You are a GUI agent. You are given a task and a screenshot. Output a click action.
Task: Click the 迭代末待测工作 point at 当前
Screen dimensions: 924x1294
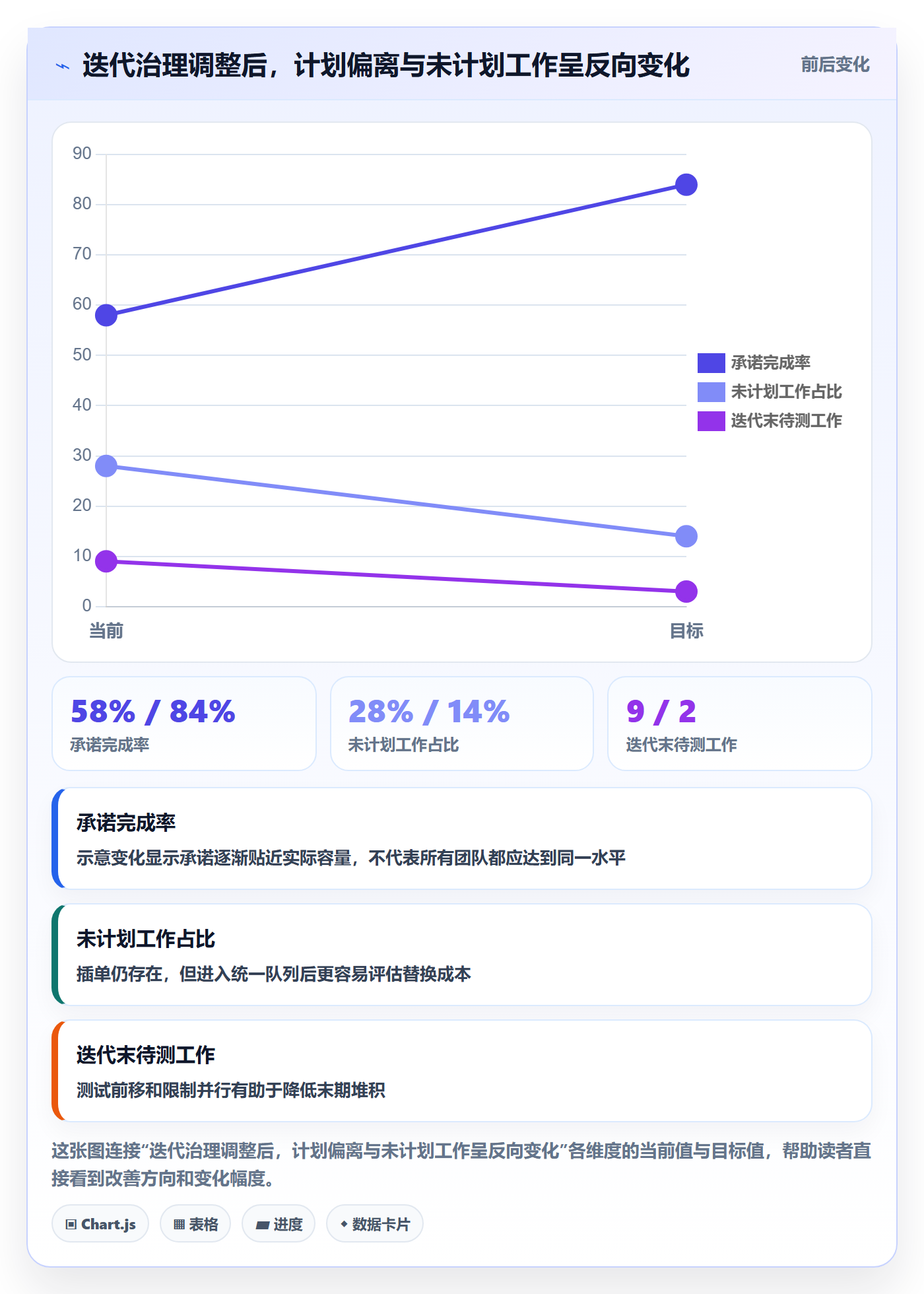coord(106,561)
